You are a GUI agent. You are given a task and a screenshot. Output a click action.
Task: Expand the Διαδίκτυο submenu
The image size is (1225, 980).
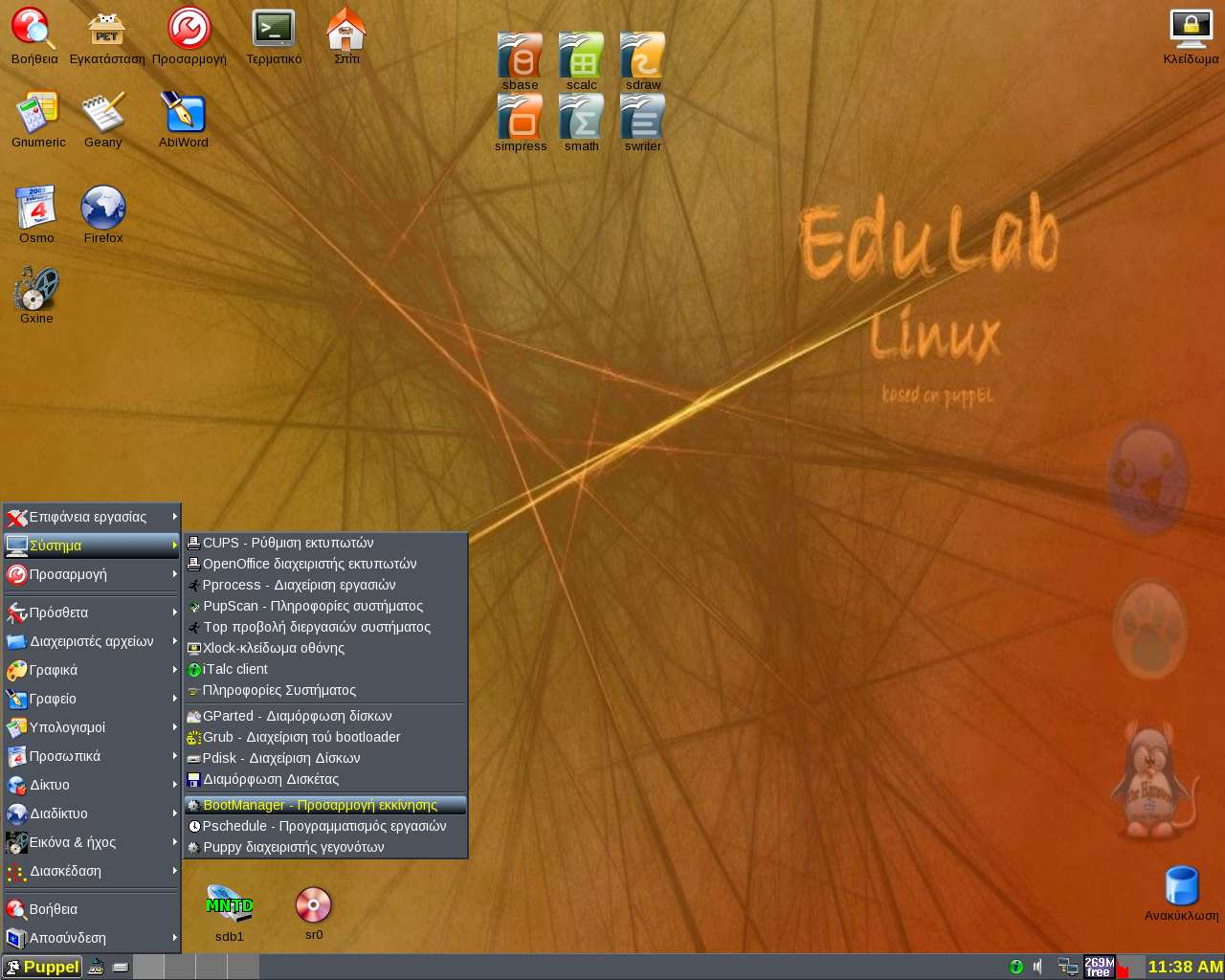(92, 813)
